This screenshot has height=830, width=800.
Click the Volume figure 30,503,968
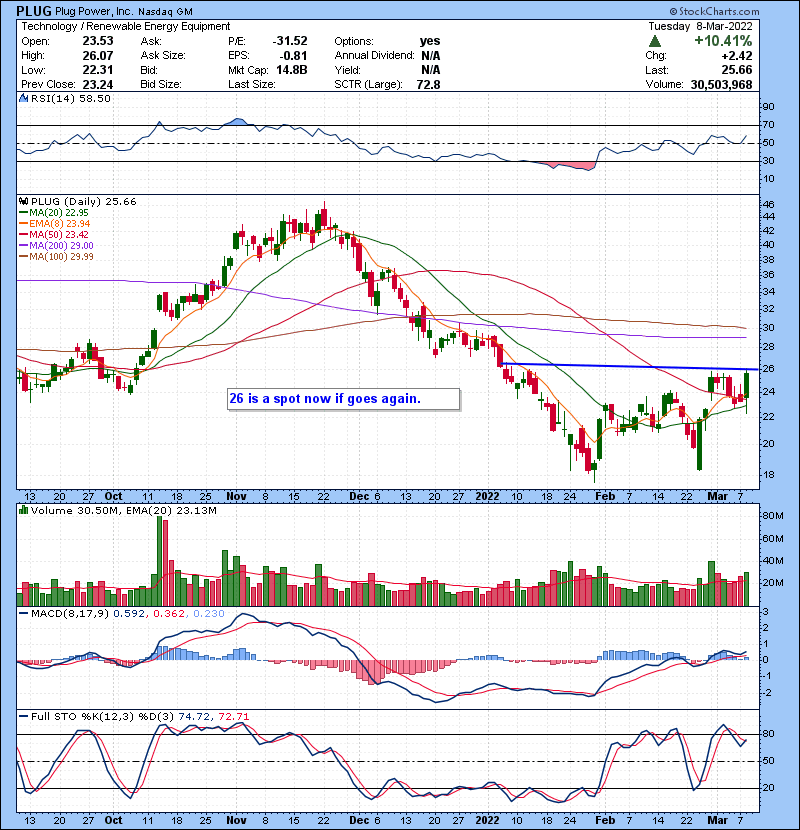coord(721,85)
